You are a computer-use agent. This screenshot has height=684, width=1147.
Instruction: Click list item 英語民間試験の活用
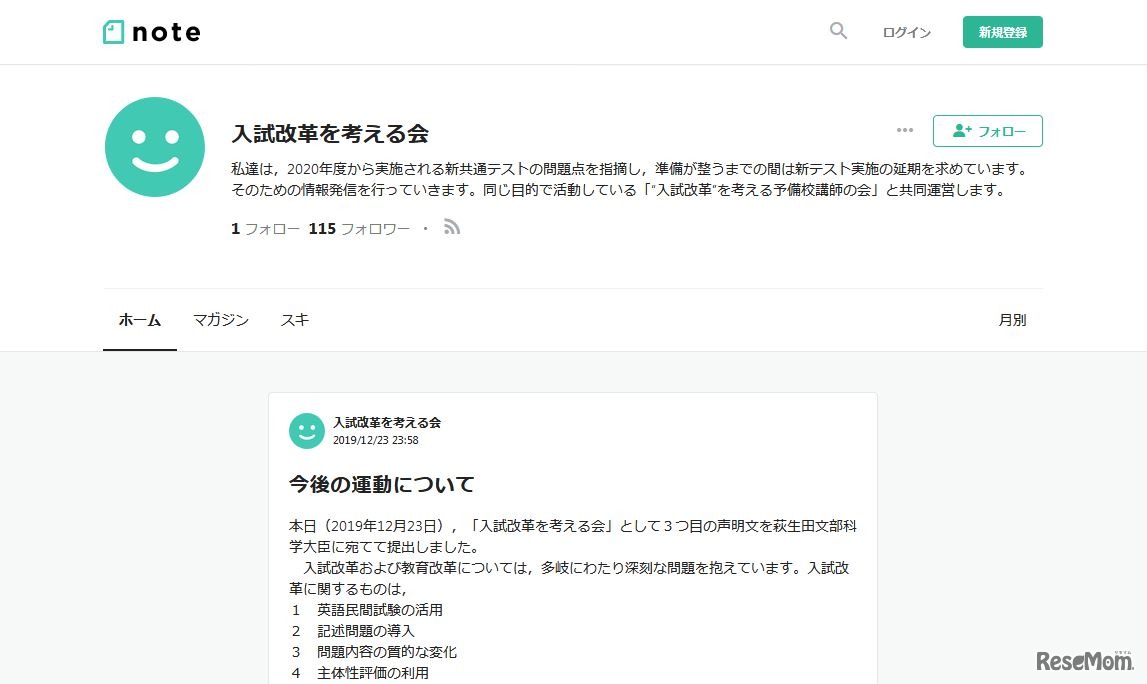point(380,610)
